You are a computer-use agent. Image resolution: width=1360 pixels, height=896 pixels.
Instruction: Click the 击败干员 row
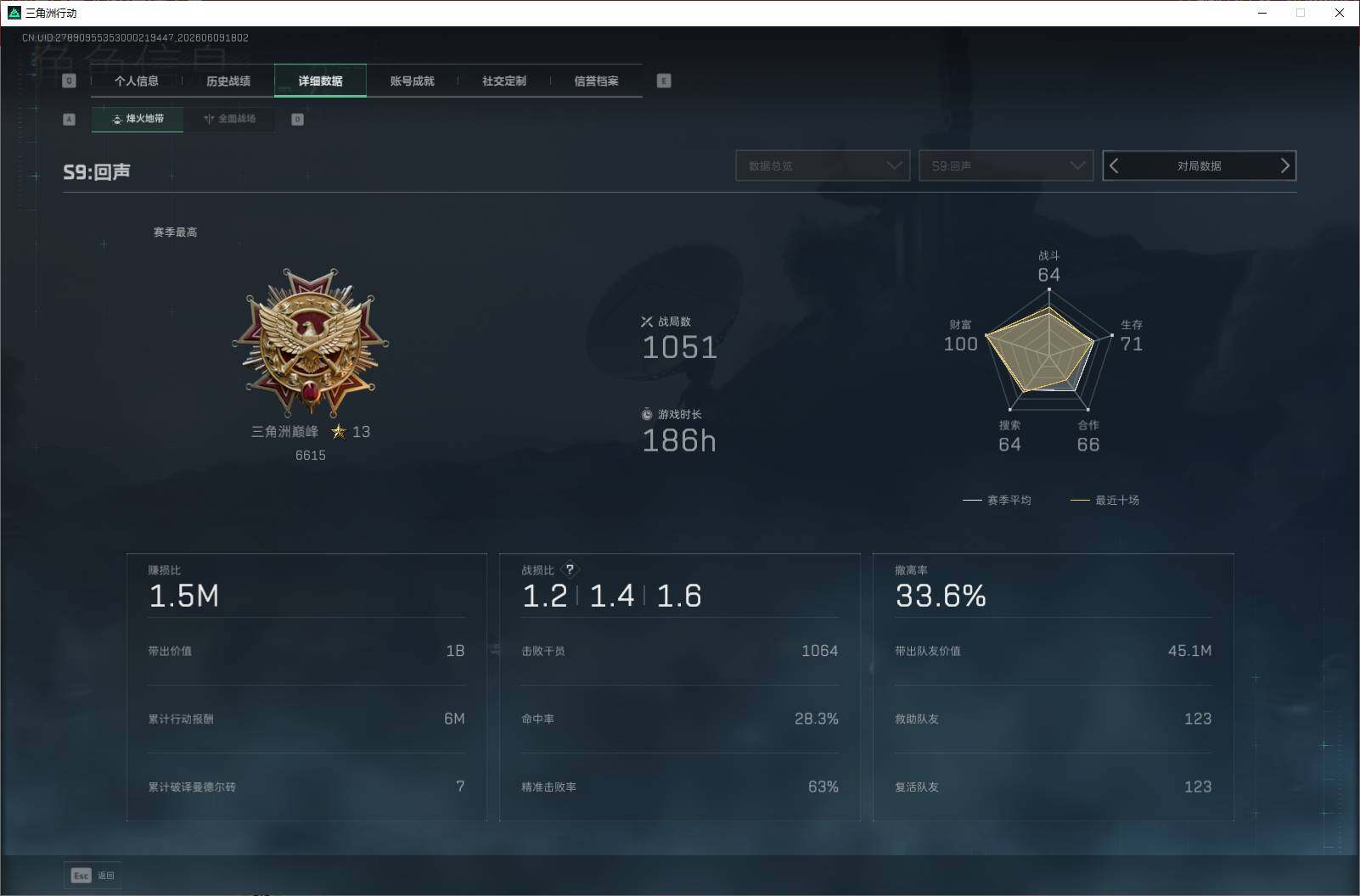680,651
